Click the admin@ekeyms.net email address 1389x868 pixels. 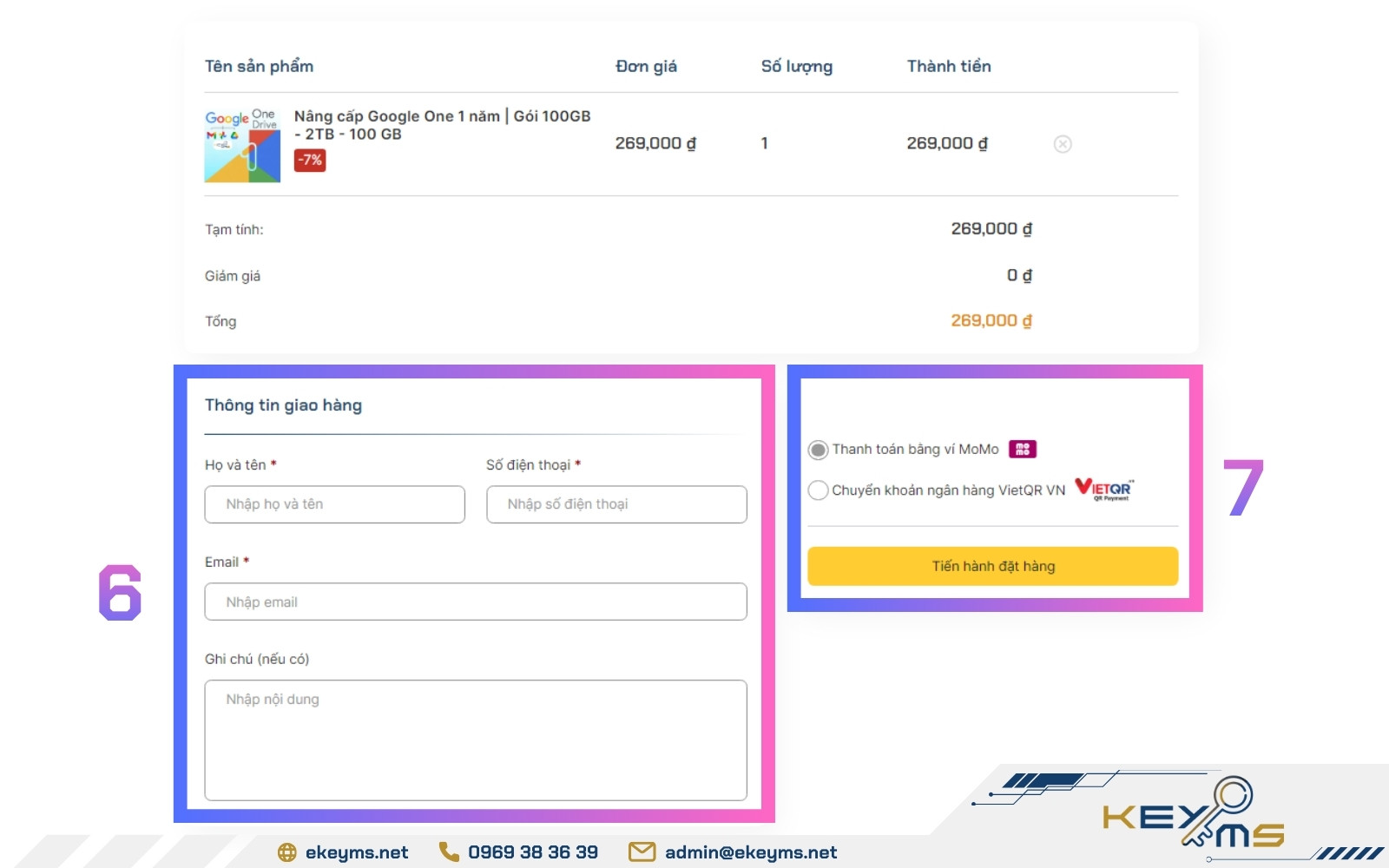tap(750, 852)
